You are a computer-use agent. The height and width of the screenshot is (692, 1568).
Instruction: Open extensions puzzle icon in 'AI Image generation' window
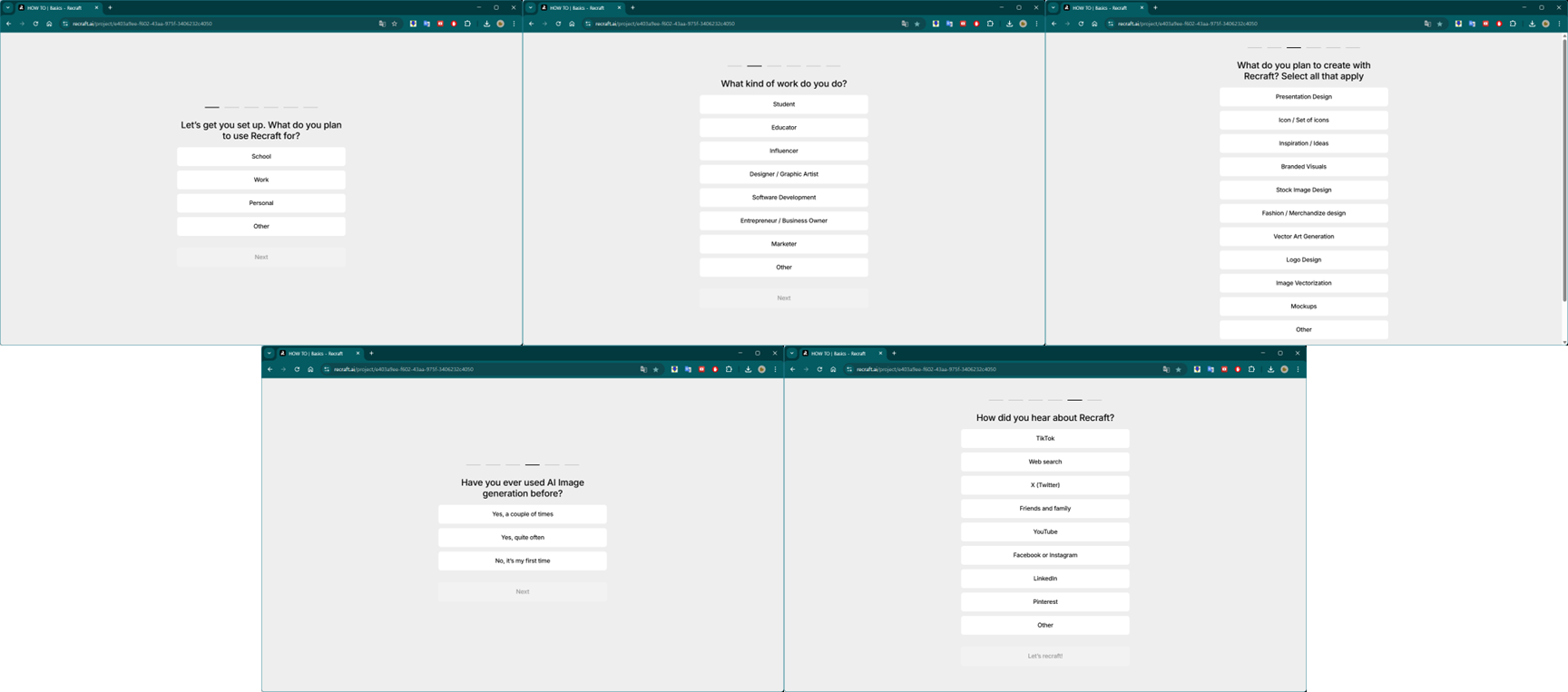729,369
